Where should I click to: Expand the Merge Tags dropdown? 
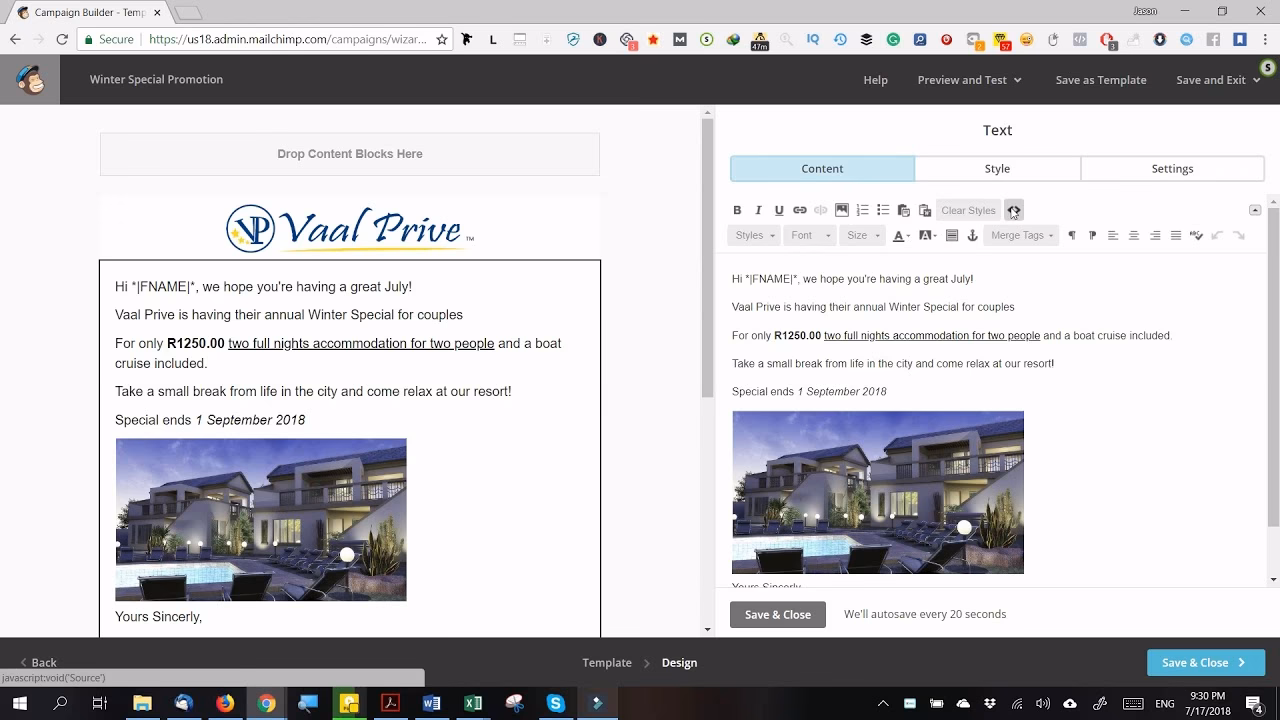pos(1021,236)
